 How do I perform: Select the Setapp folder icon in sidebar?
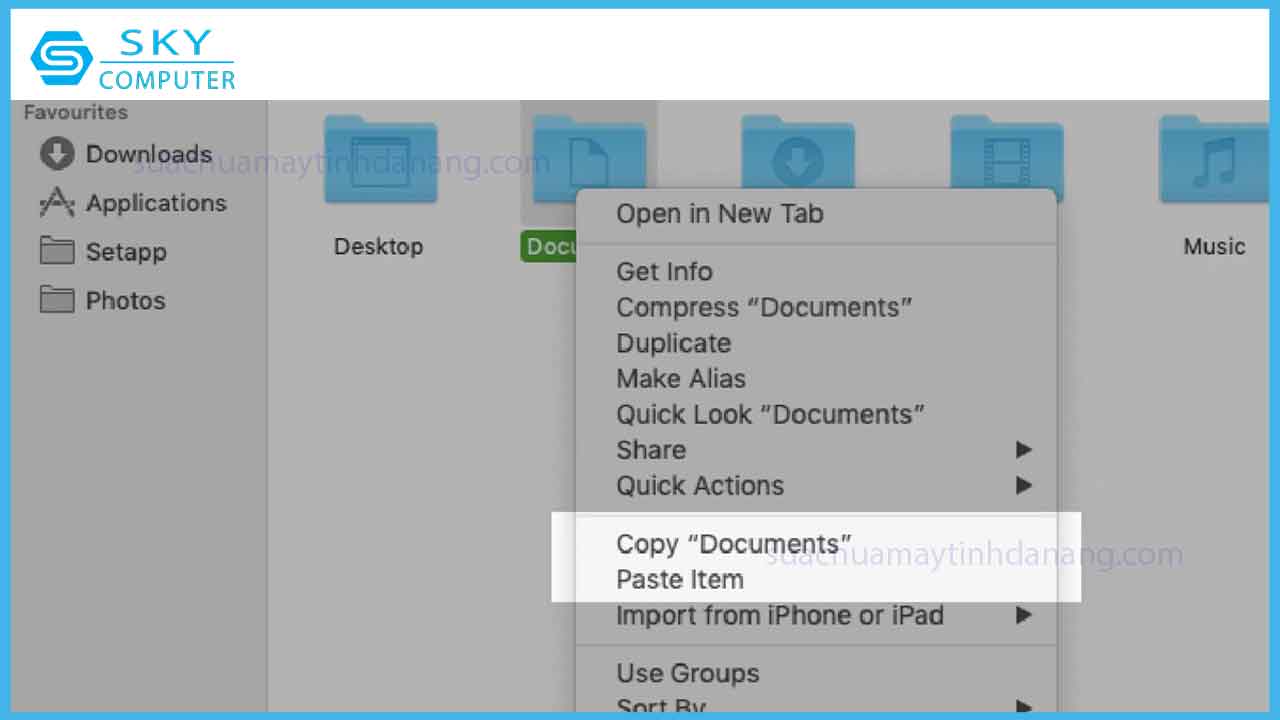click(57, 251)
